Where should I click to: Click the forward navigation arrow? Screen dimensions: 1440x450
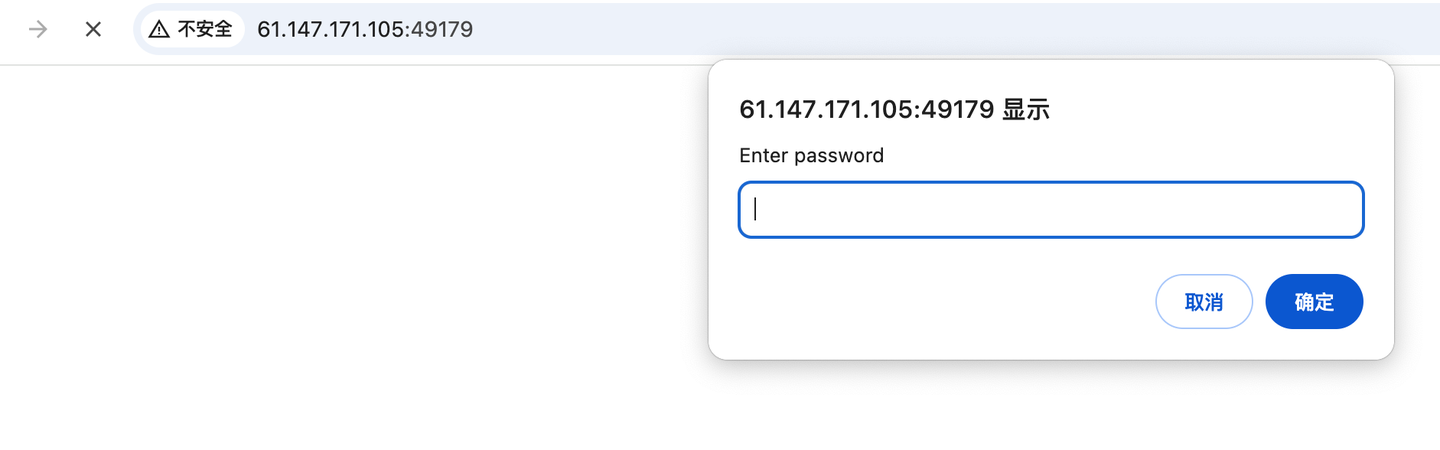[38, 29]
